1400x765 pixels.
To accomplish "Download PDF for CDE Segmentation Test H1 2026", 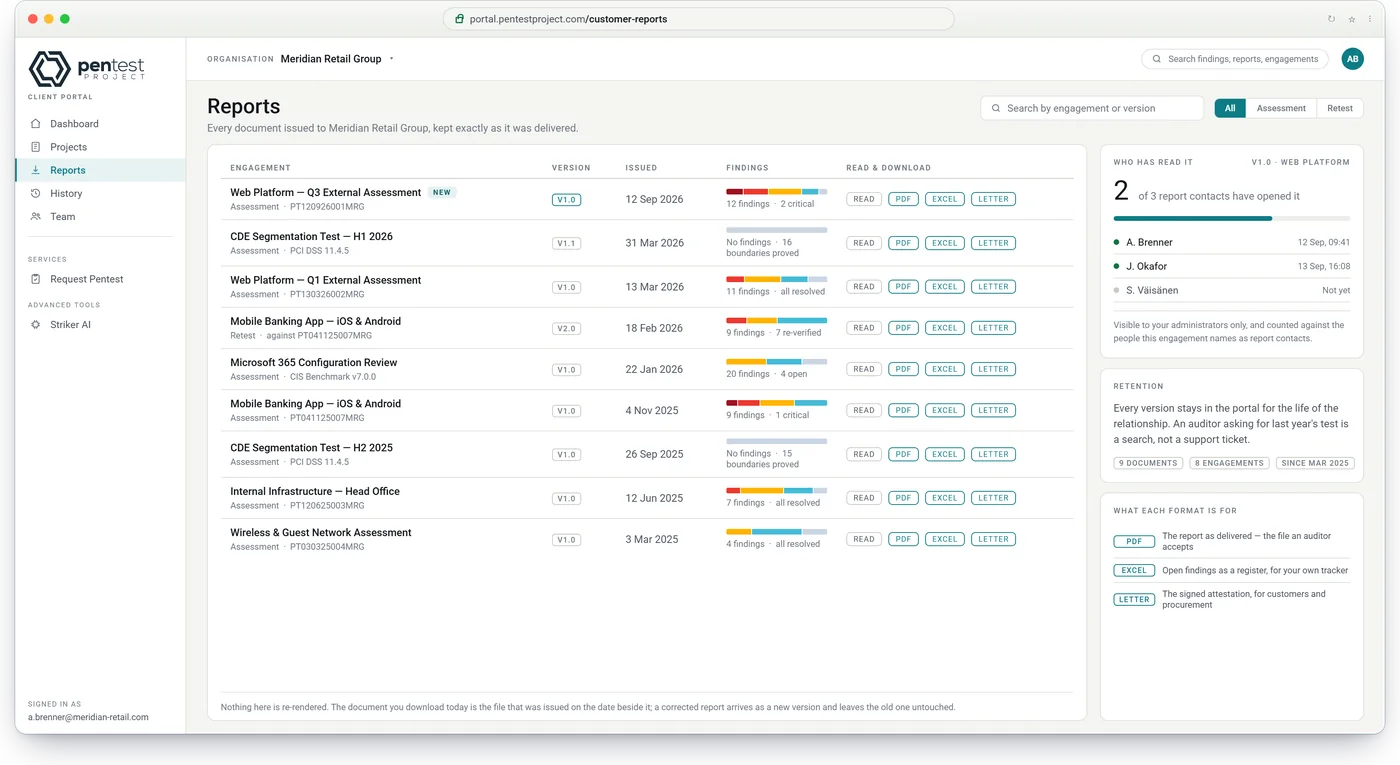I will pos(903,243).
